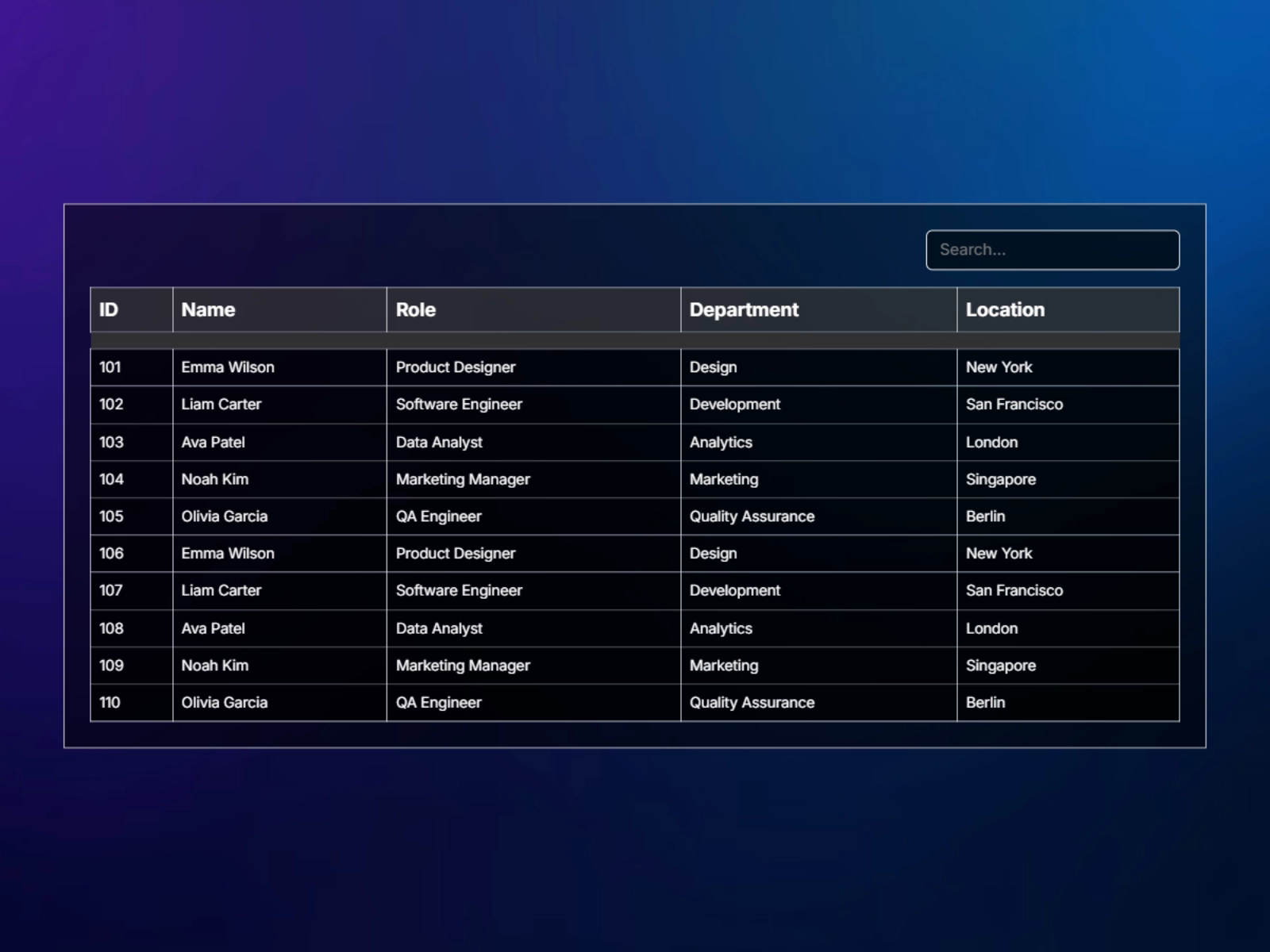Click Liam Carter in row 102

221,405
